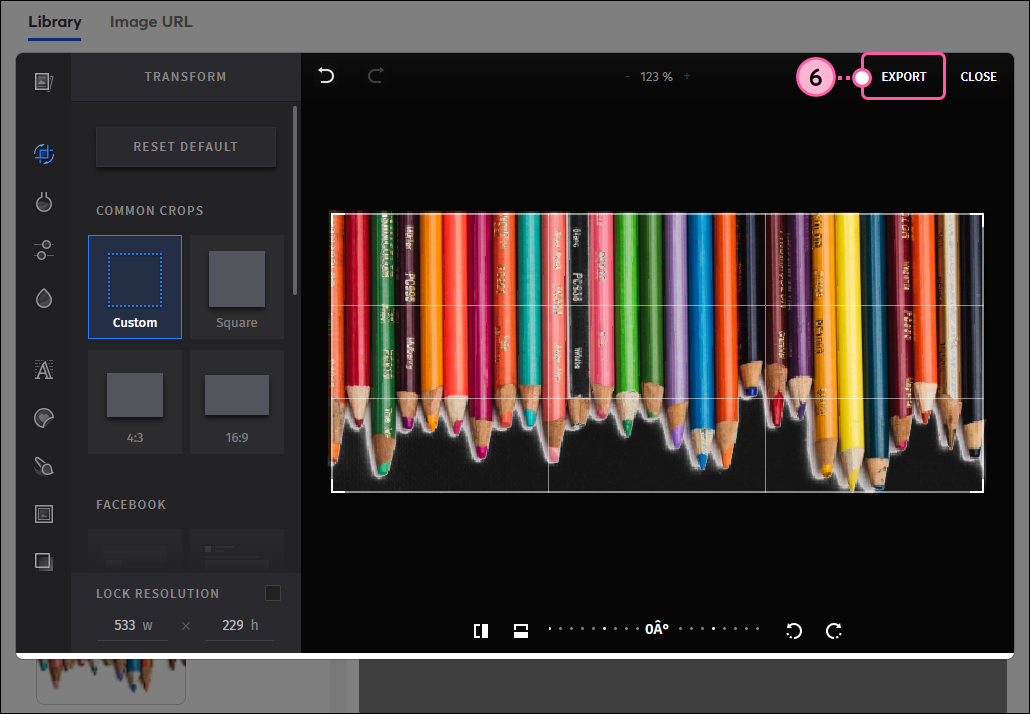Select the 16:9 crop preset
This screenshot has height=714, width=1030.
pyautogui.click(x=237, y=402)
